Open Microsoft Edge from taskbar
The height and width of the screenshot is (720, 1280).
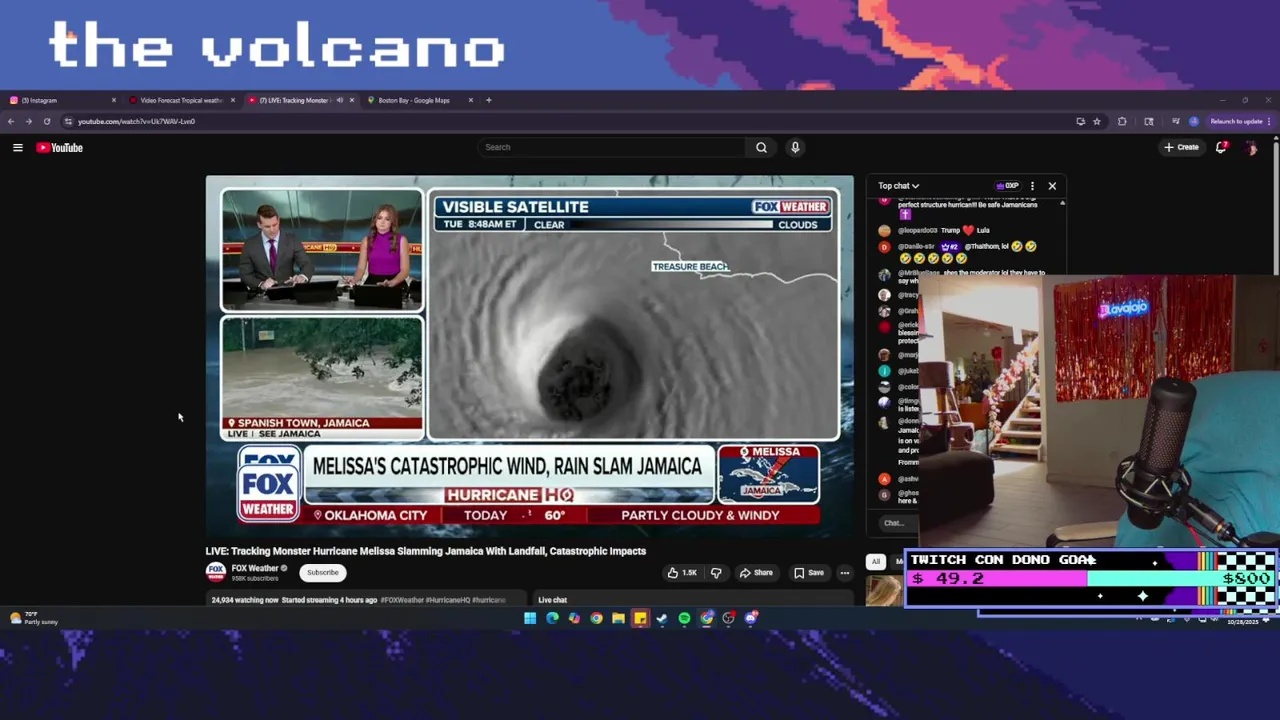(x=552, y=618)
